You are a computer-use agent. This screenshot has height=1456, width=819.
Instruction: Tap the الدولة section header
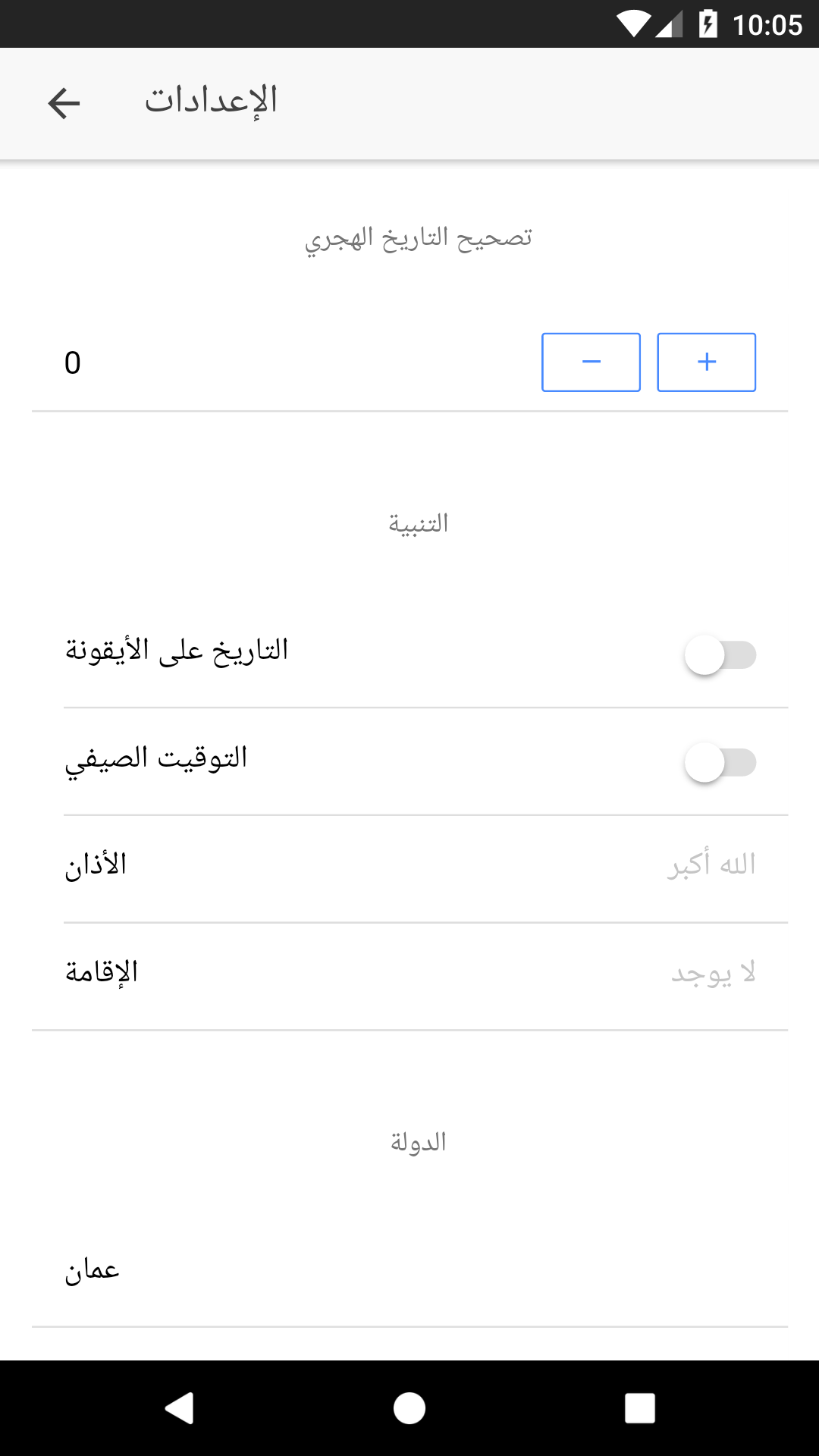click(x=419, y=1142)
